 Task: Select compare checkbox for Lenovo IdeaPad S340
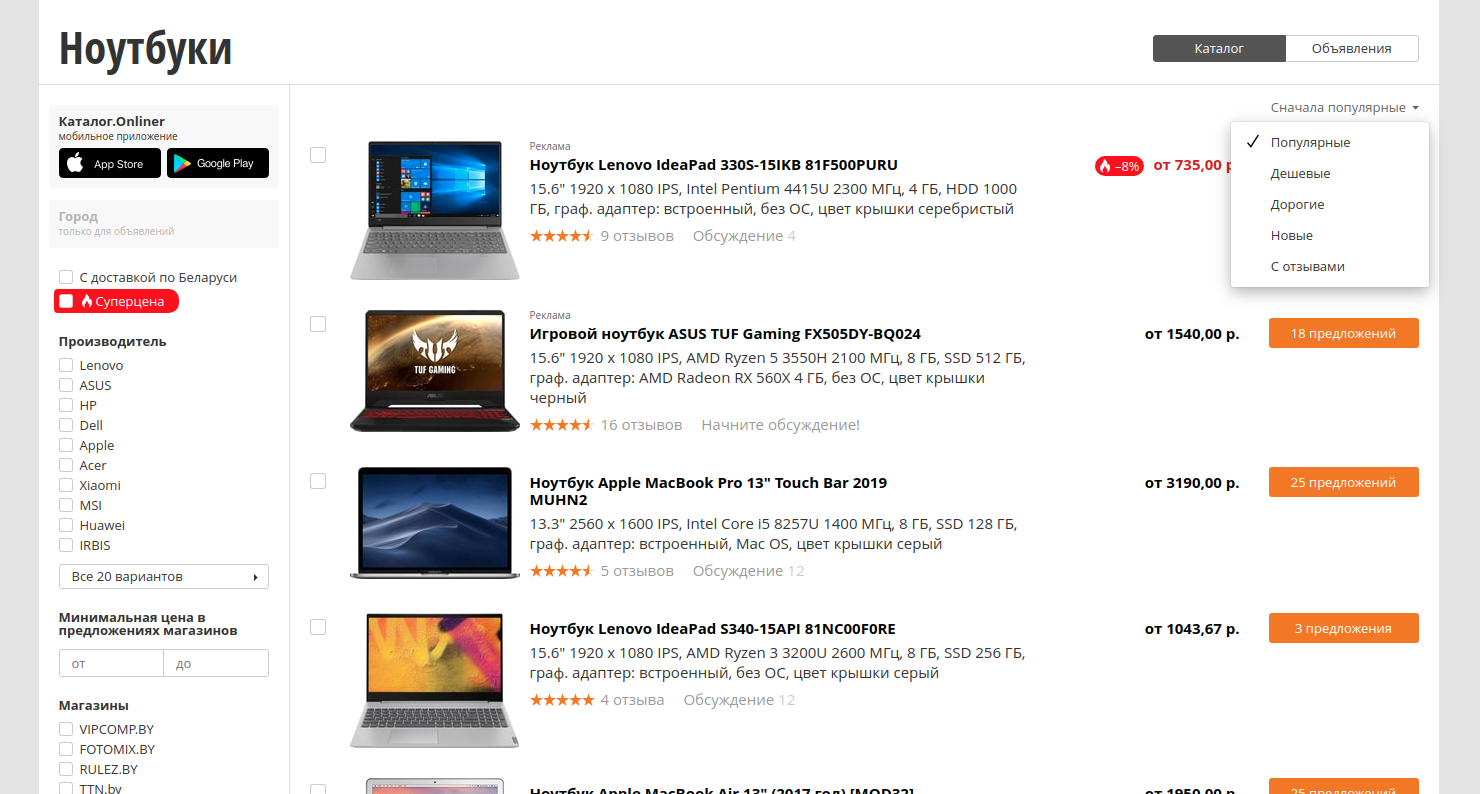pos(318,627)
